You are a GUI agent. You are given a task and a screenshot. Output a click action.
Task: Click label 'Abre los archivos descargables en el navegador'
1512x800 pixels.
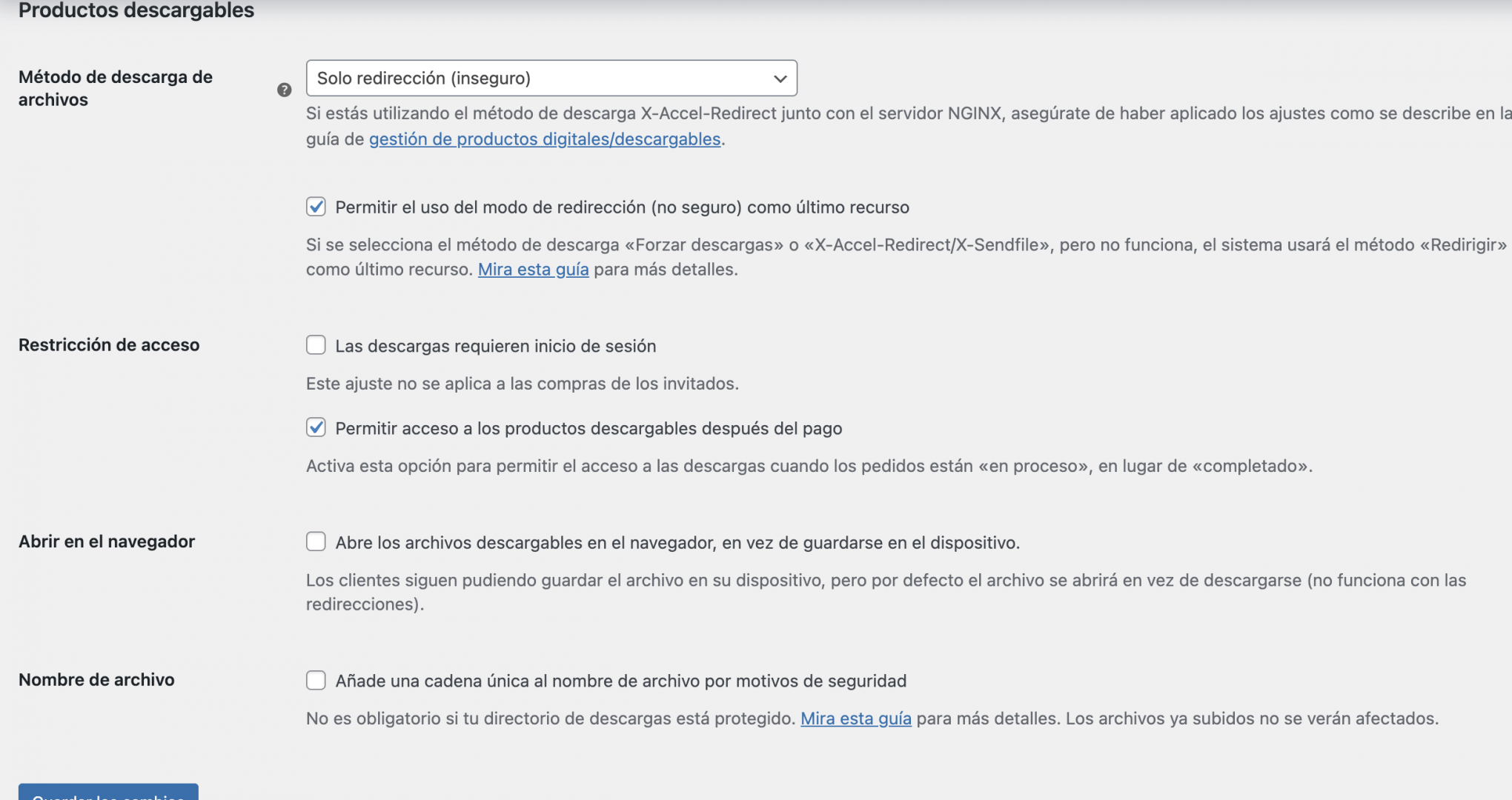(x=677, y=543)
